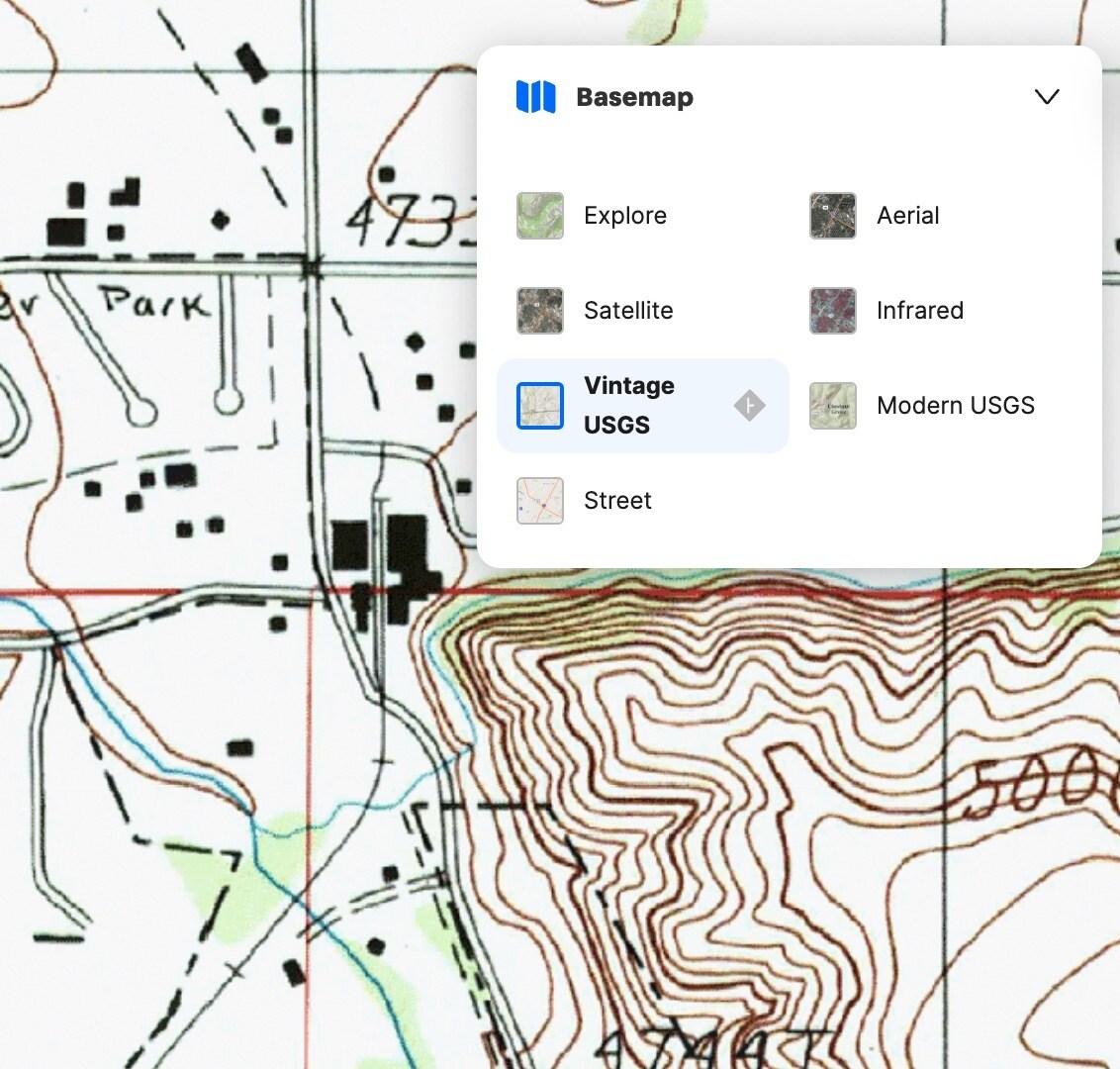Enable the Infrared basemap option
Image resolution: width=1120 pixels, height=1069 pixels.
click(x=919, y=310)
